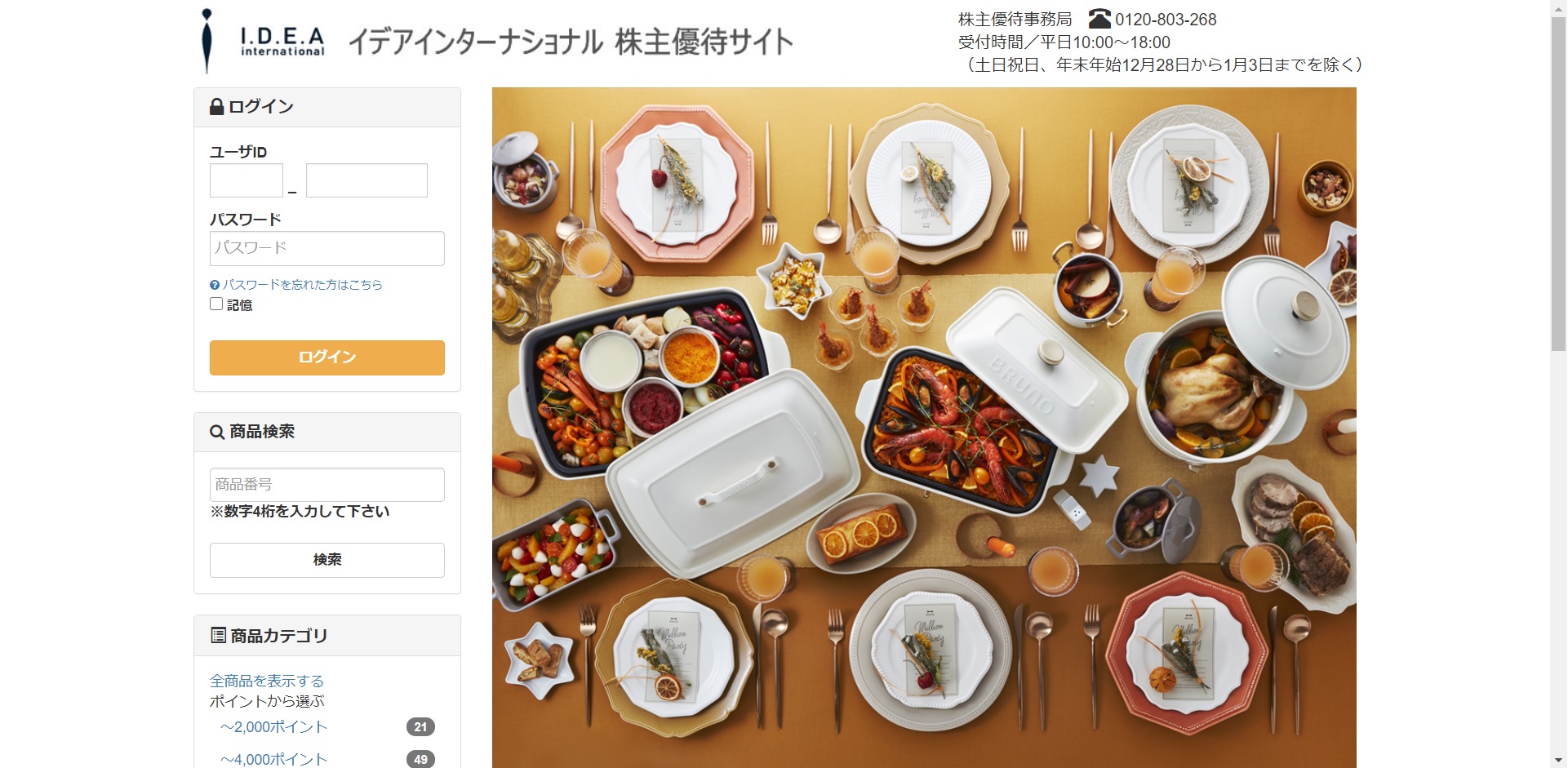
Task: Click the 21 count badge
Action: click(x=420, y=727)
